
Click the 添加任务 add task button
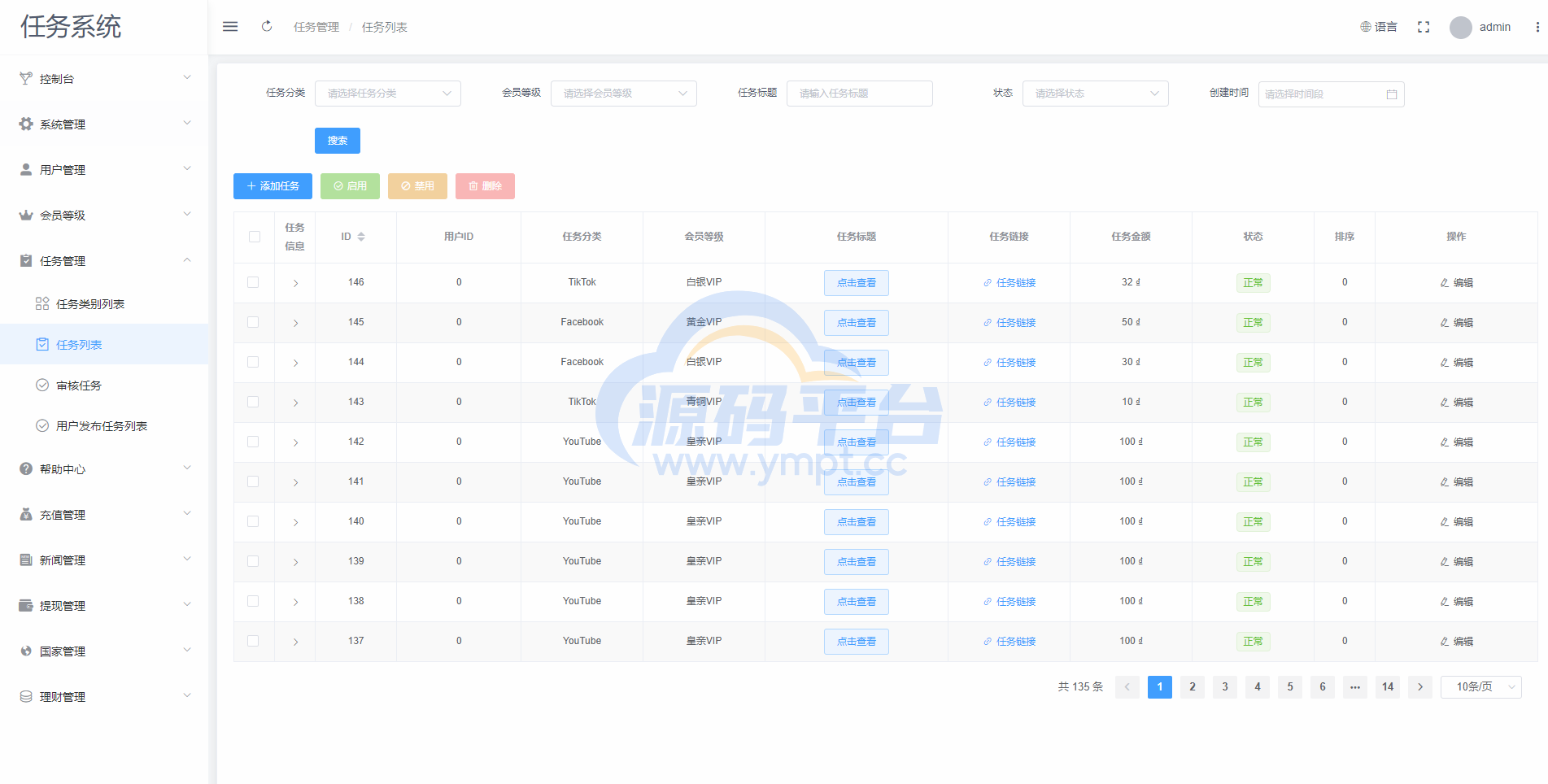pyautogui.click(x=273, y=186)
